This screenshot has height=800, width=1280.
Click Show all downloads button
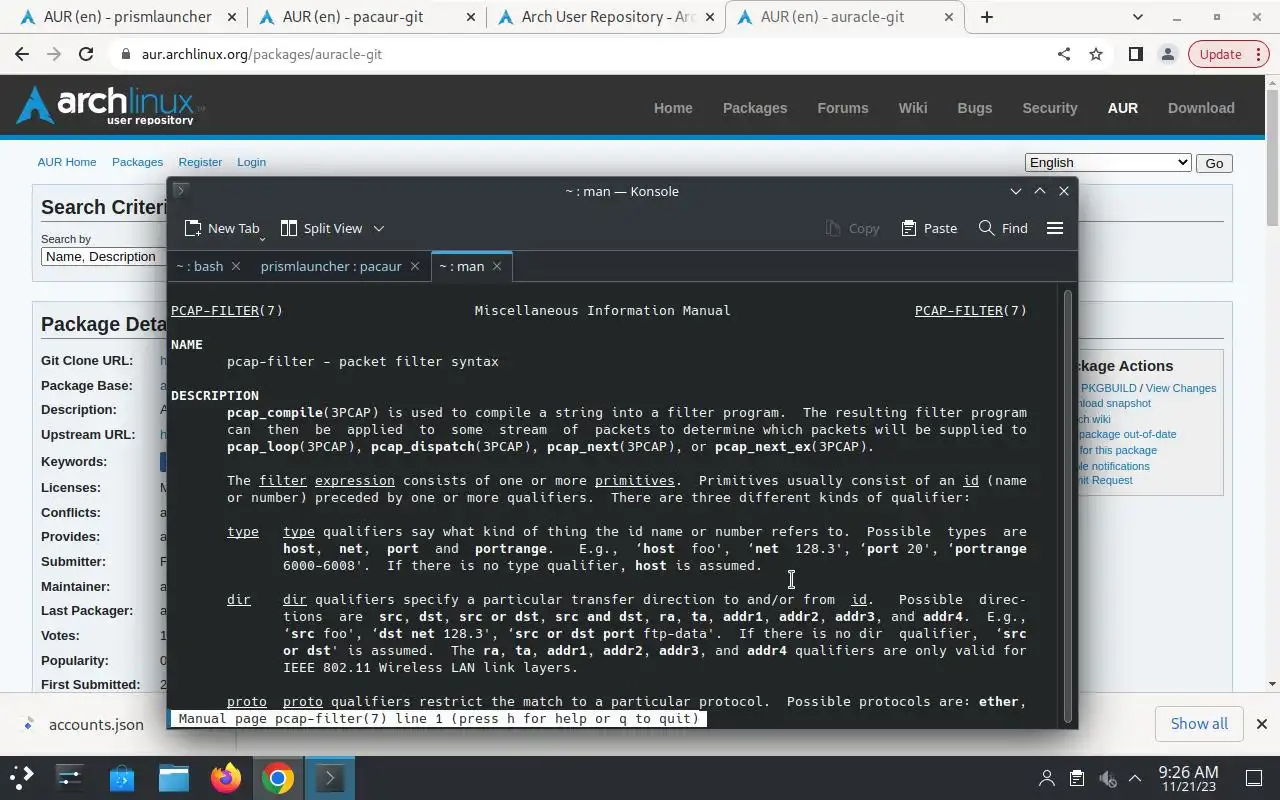(x=1199, y=723)
